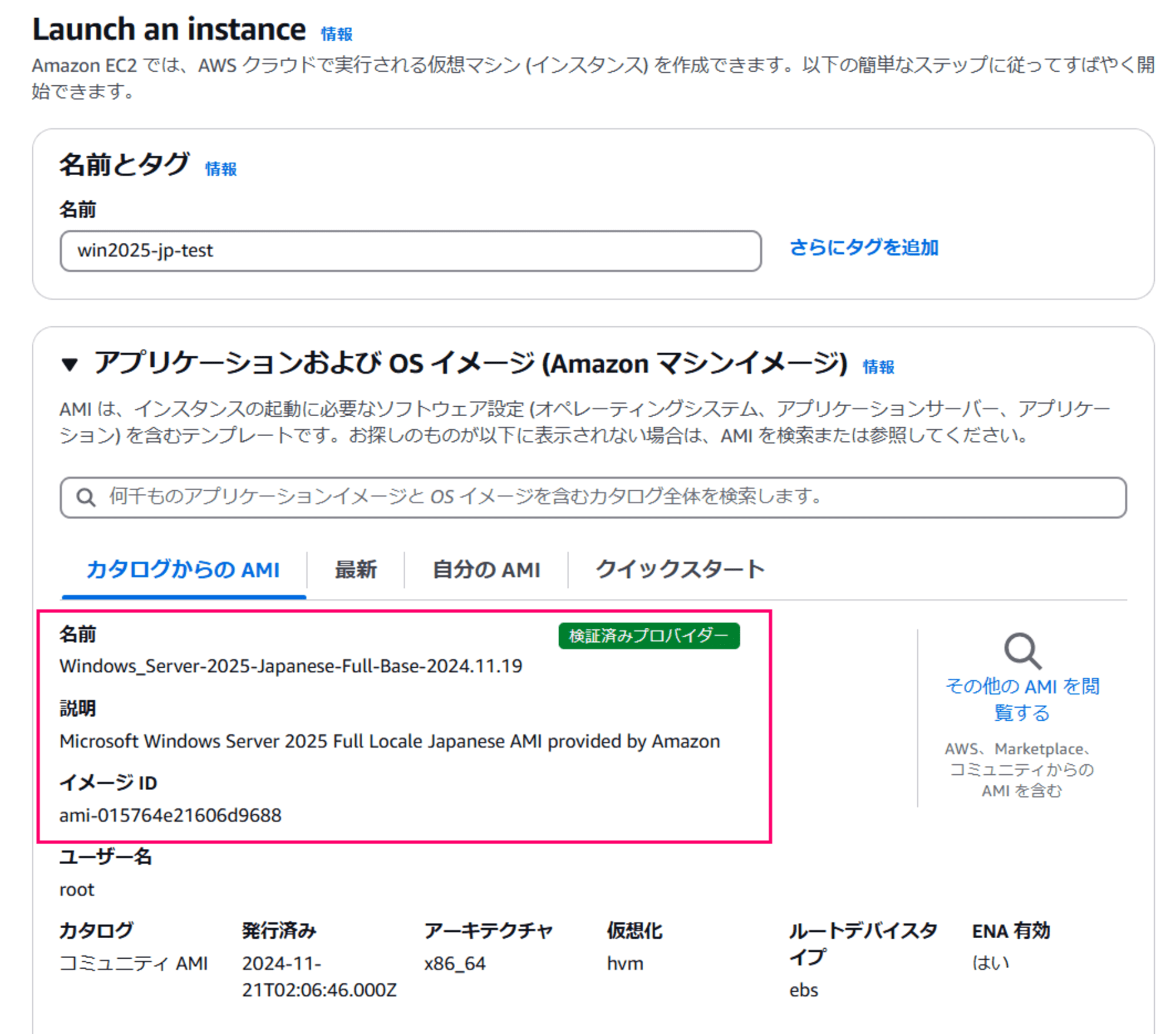
Task: Open 情報 link next to Launch an instance
Action: pyautogui.click(x=336, y=34)
